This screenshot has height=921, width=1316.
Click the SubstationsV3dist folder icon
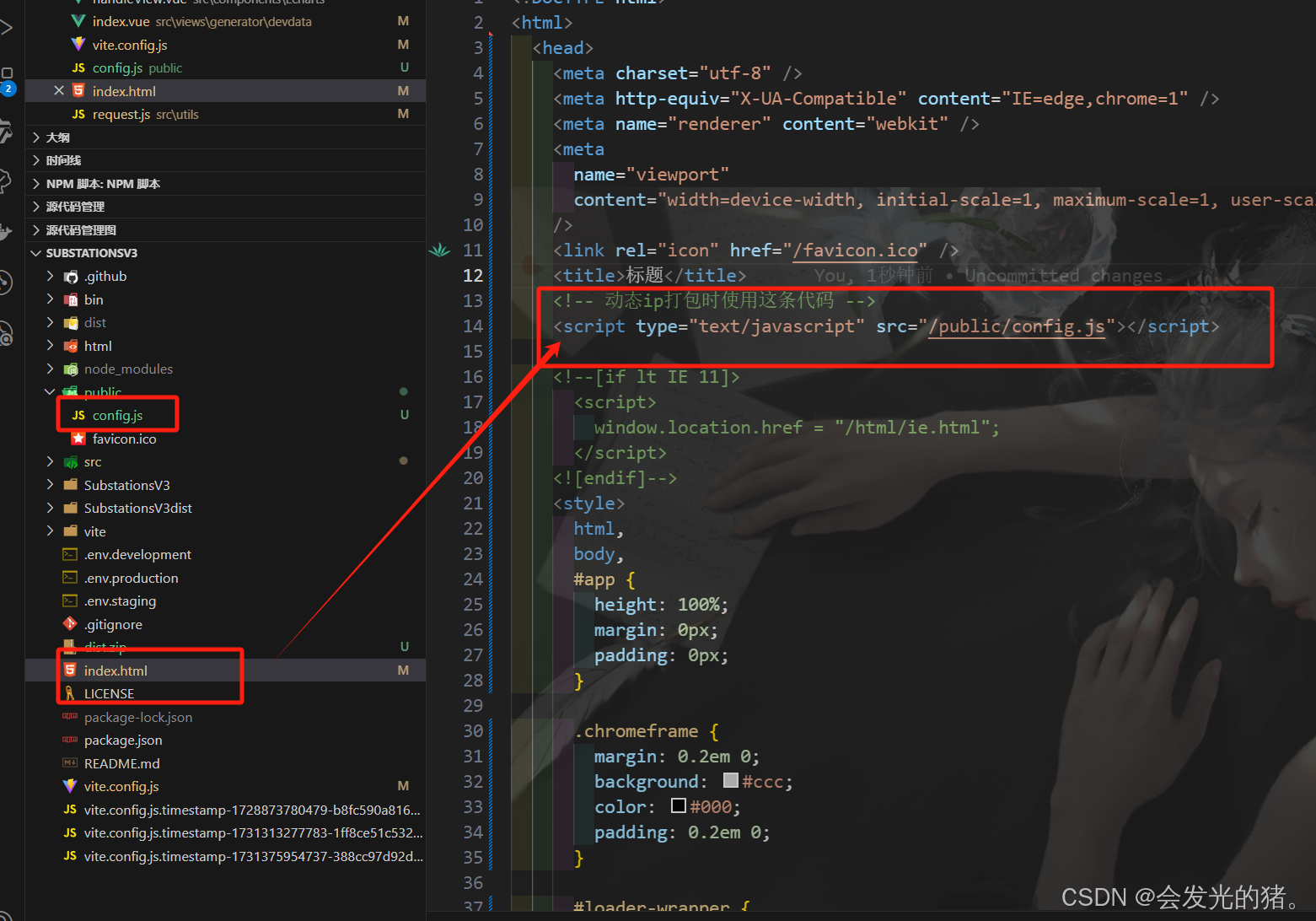tap(71, 508)
